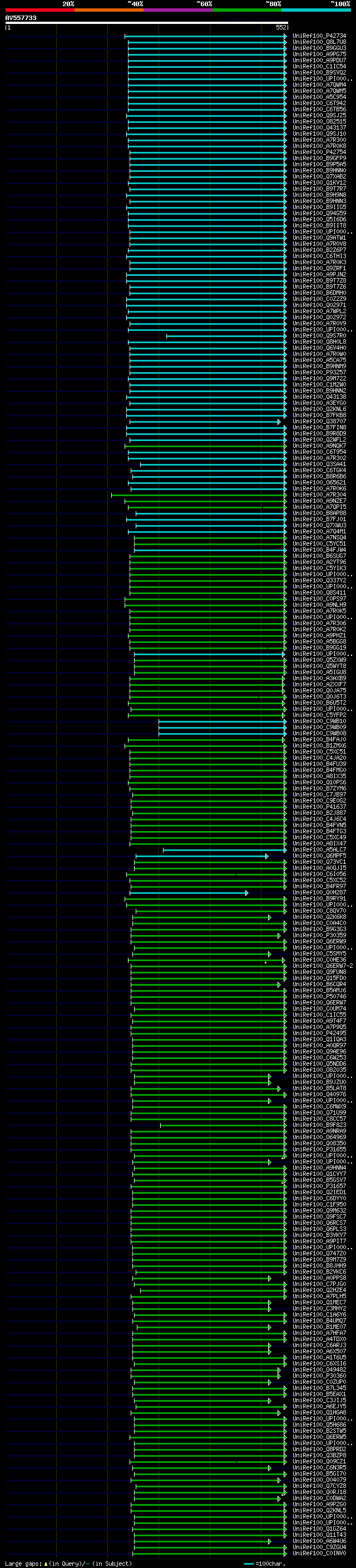This screenshot has height=1568, width=356.
Task: Select the UniRef100_O82515 label
Action: pos(319,122)
